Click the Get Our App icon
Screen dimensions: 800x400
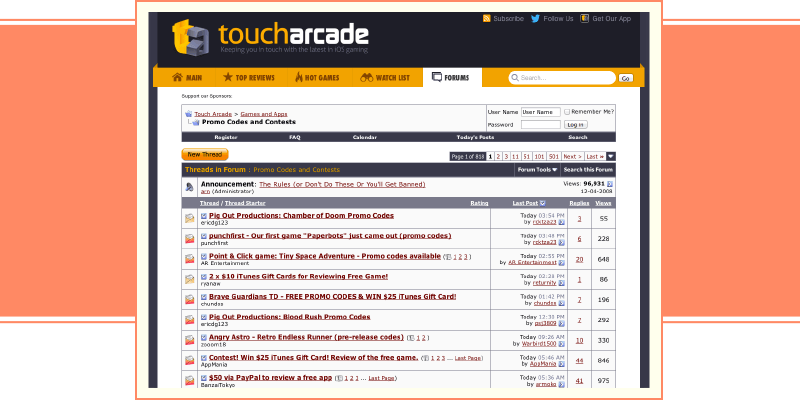585,18
